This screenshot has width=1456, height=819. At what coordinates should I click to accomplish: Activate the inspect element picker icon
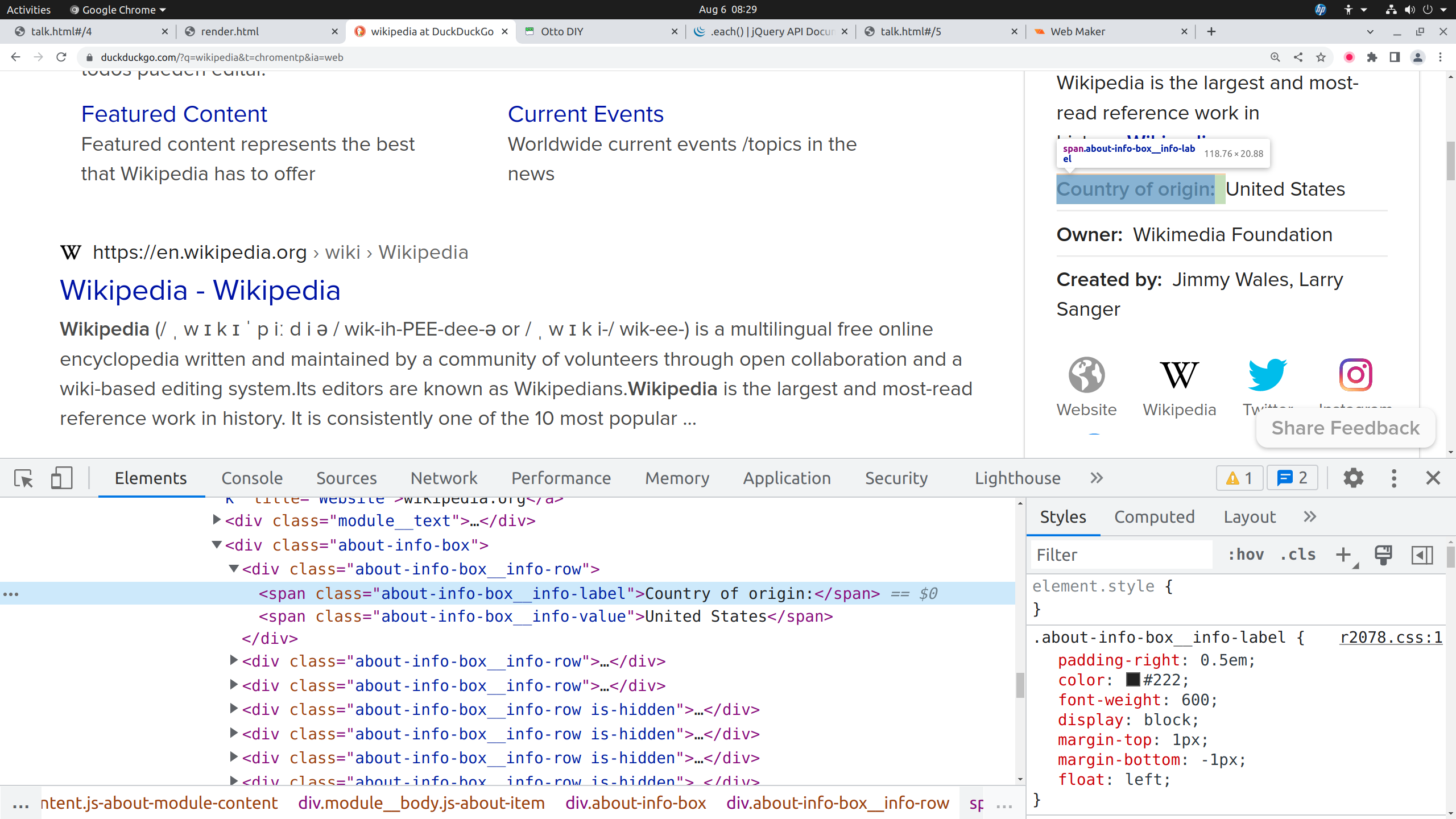(24, 478)
